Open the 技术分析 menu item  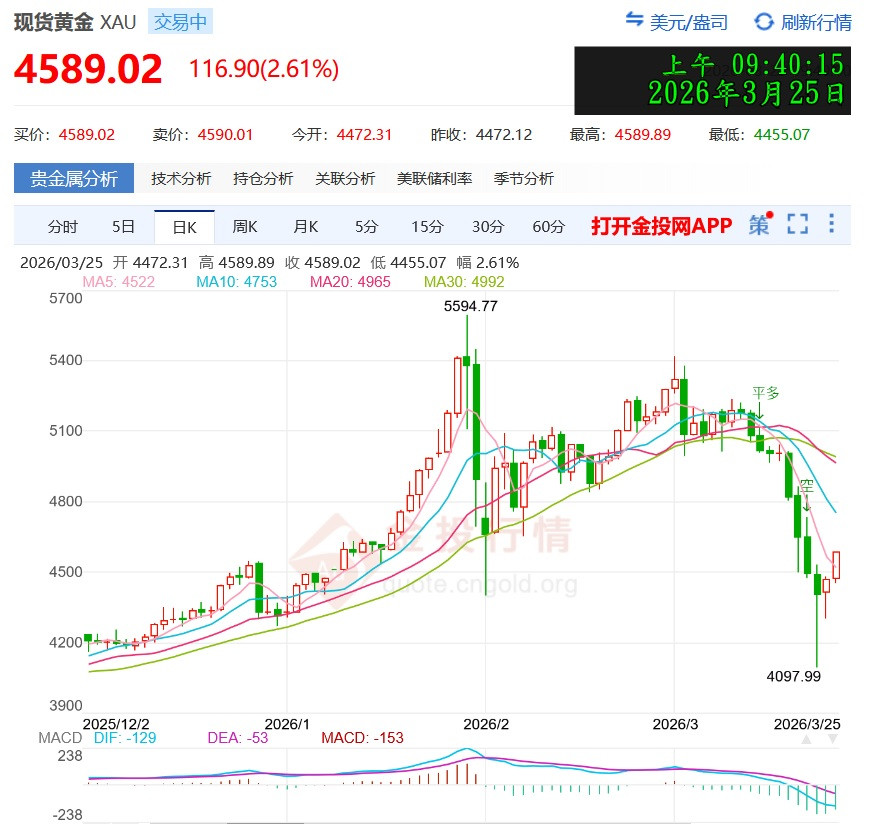click(181, 179)
